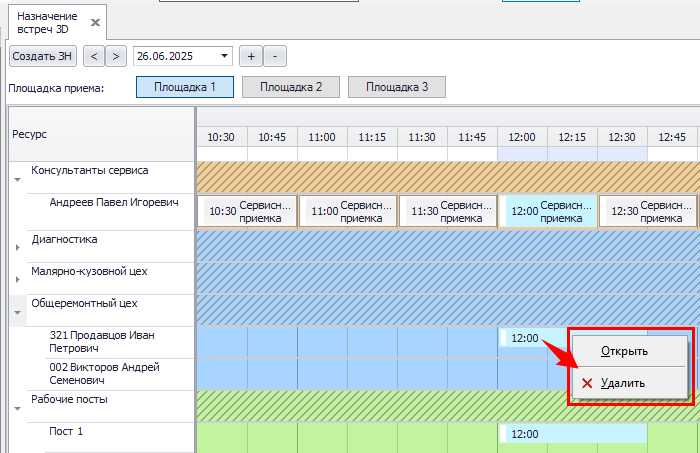Select the 12:00 appointment on Пост 1

tap(540, 434)
